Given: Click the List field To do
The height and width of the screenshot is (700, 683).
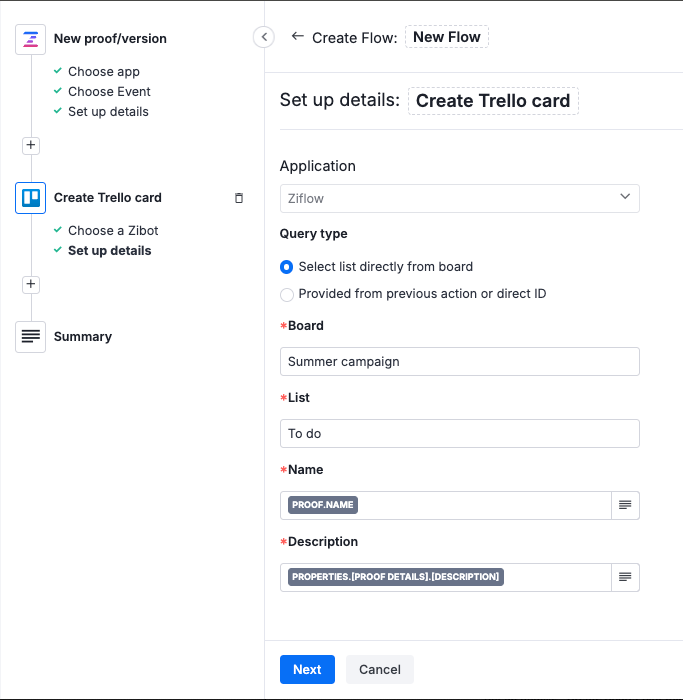Looking at the screenshot, I should tap(459, 433).
